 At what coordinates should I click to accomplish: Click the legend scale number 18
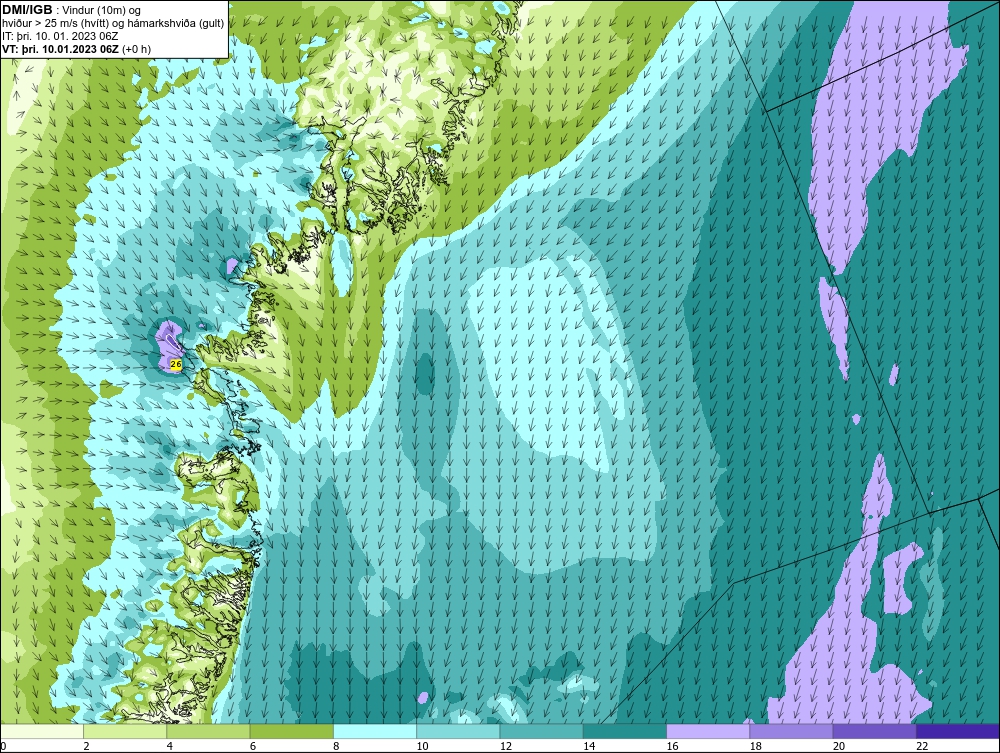(x=756, y=747)
